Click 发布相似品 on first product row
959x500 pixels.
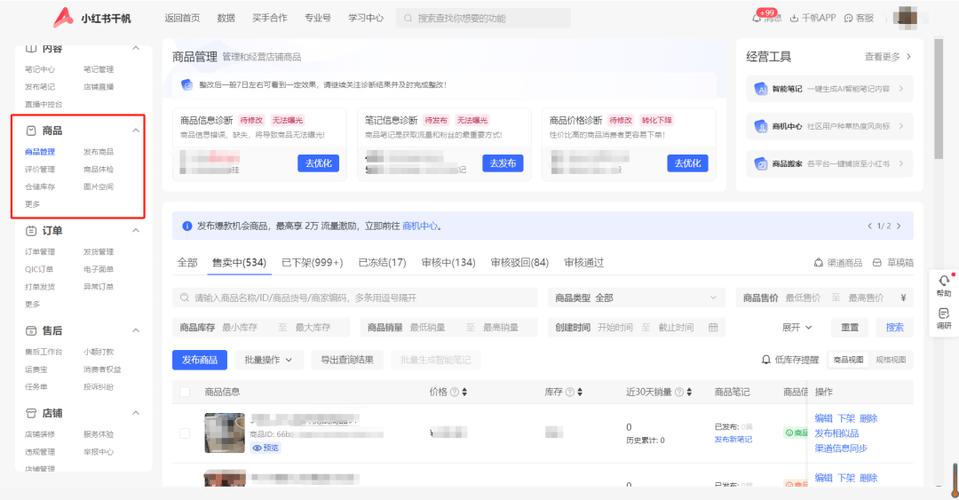click(x=837, y=433)
